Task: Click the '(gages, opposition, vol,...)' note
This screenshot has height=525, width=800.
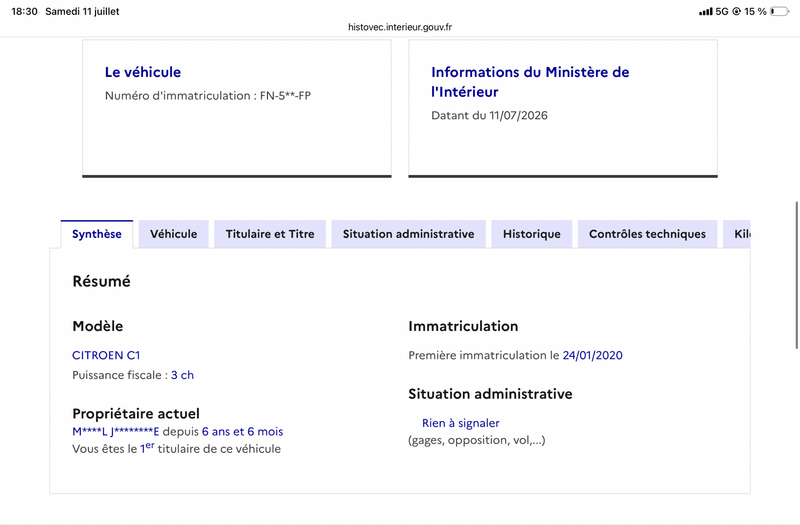Action: pos(477,440)
